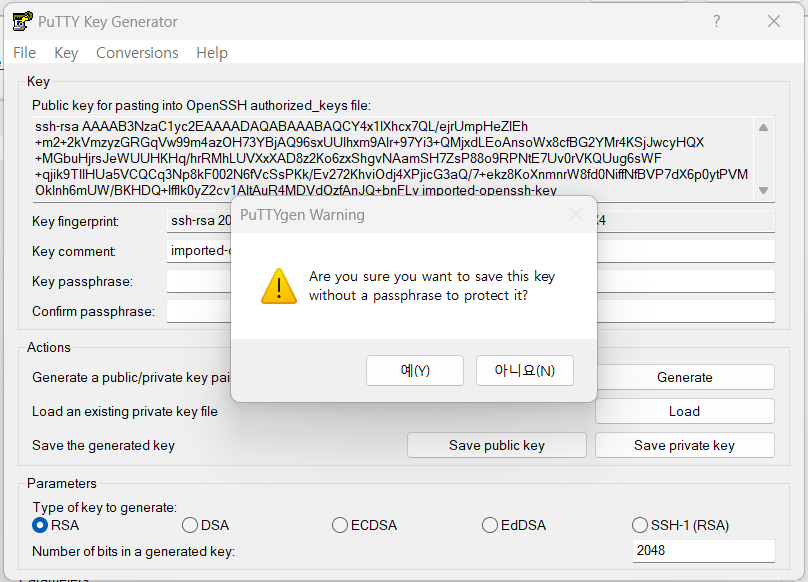The height and width of the screenshot is (582, 808).
Task: Select the RSA key type
Action: (56, 525)
